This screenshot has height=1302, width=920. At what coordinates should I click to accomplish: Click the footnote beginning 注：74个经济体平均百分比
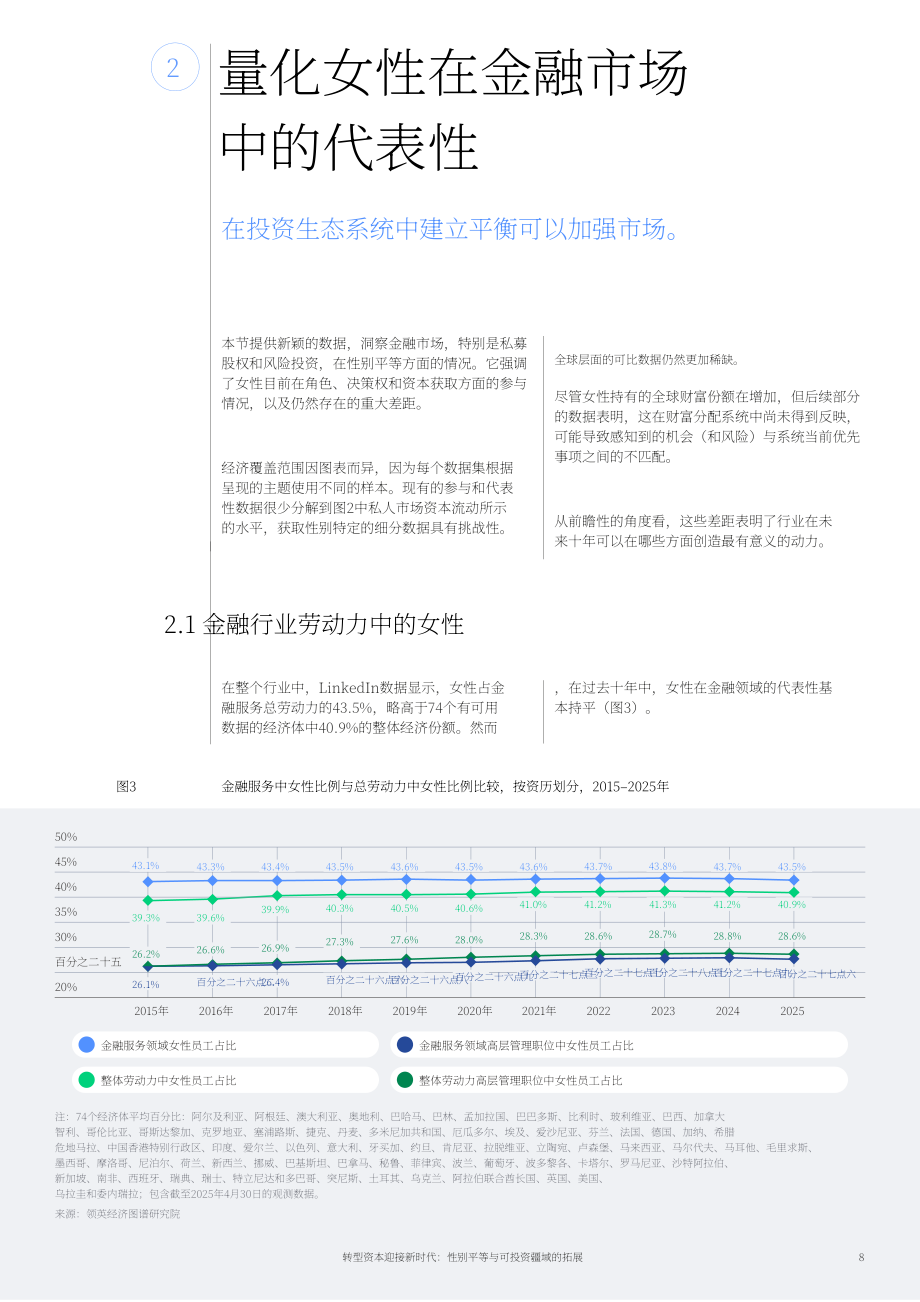pyautogui.click(x=434, y=1154)
